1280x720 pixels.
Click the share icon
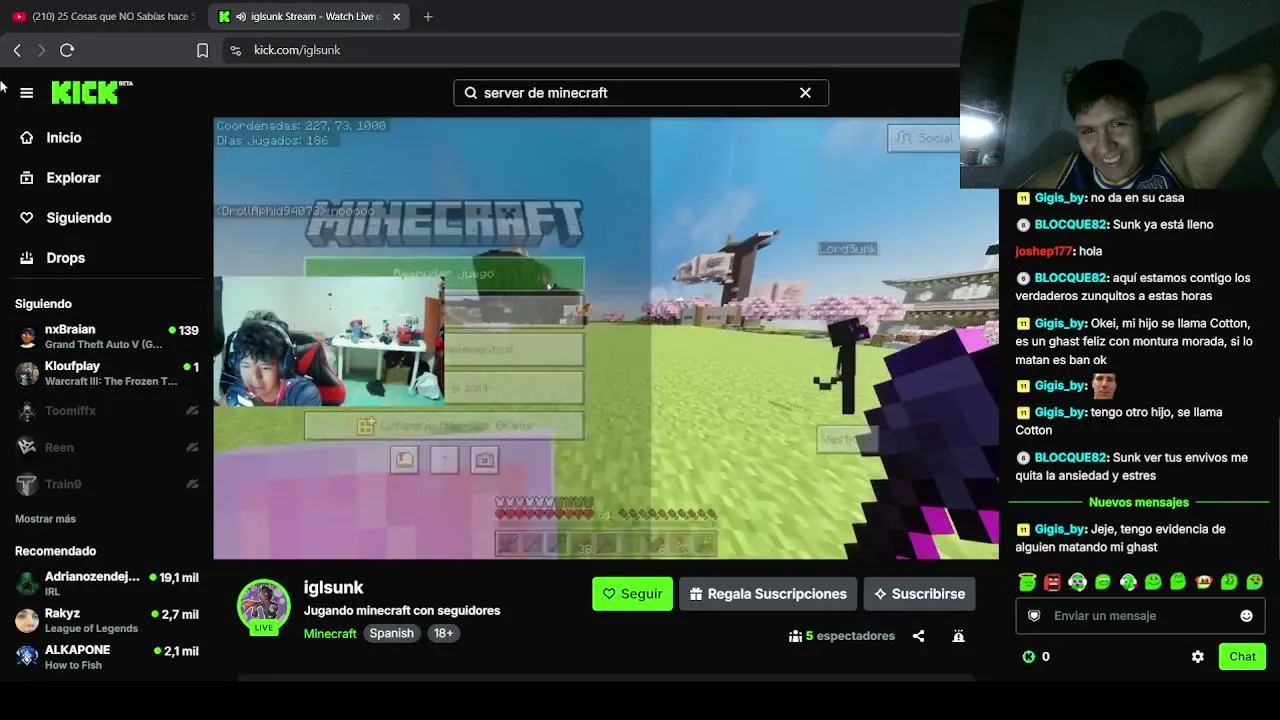coord(918,636)
